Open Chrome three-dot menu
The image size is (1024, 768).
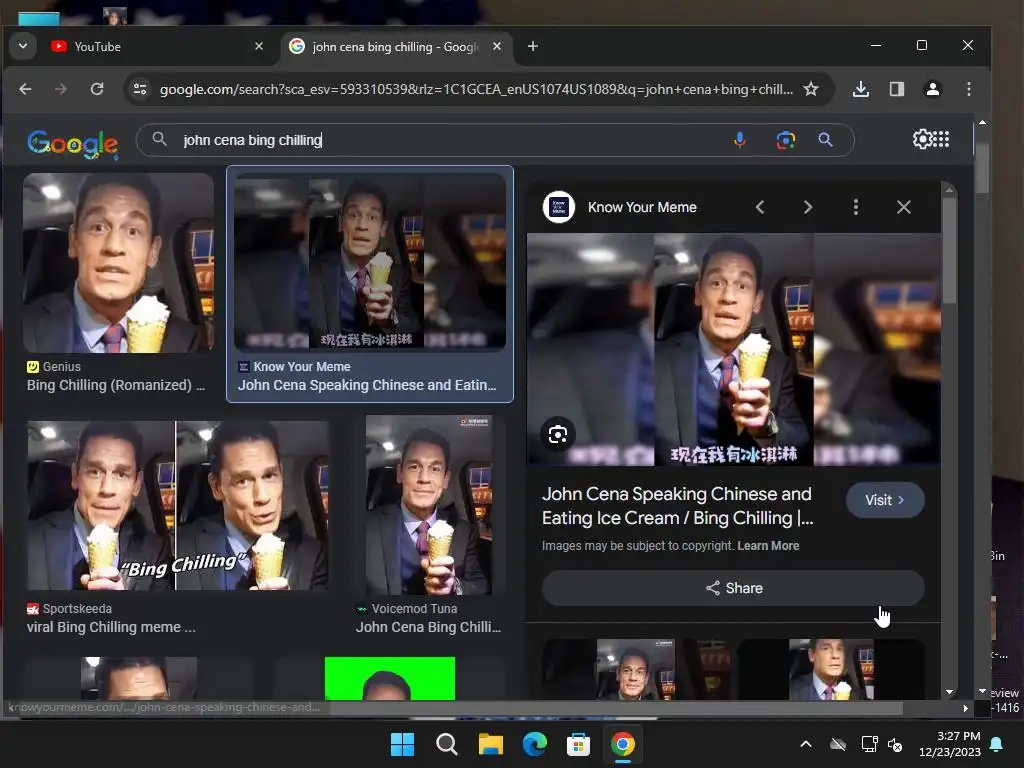968,89
